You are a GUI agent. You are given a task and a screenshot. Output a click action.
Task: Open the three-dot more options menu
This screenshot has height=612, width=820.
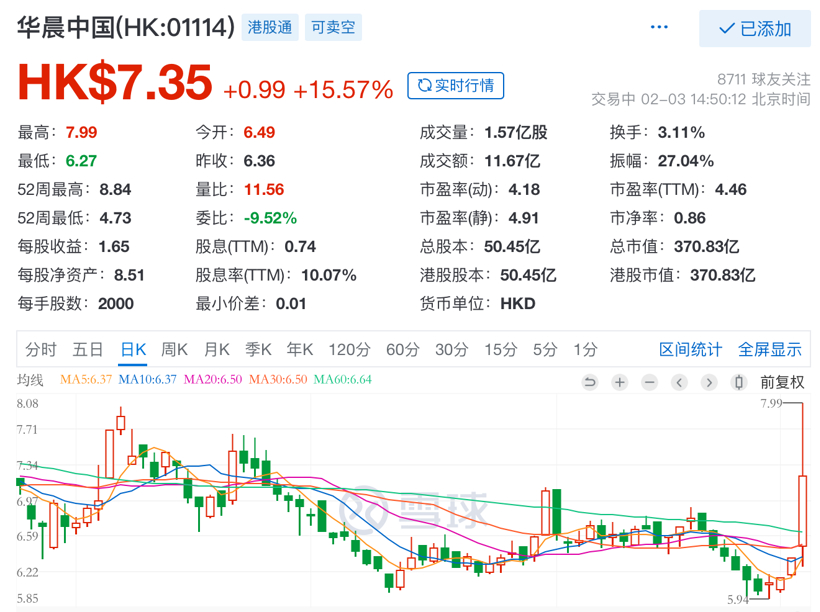660,28
